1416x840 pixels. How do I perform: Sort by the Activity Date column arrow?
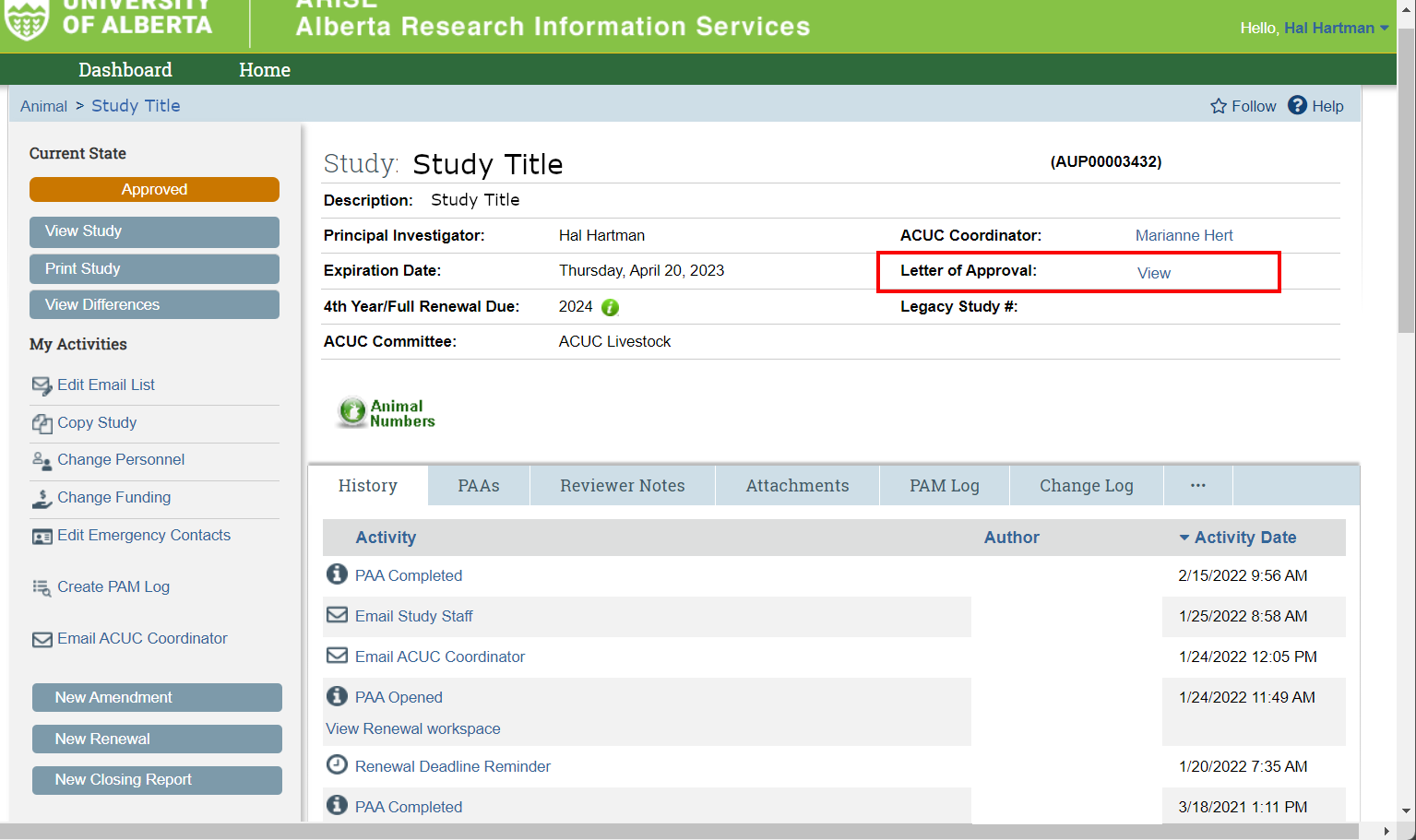[1184, 538]
